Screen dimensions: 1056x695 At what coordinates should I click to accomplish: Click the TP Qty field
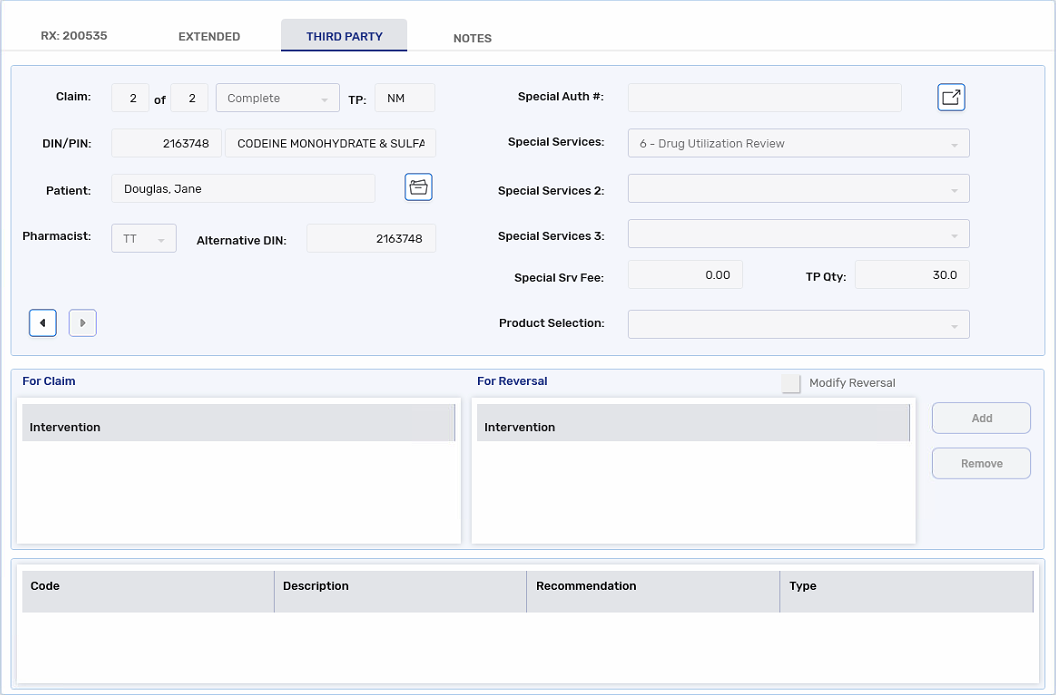[x=911, y=275]
